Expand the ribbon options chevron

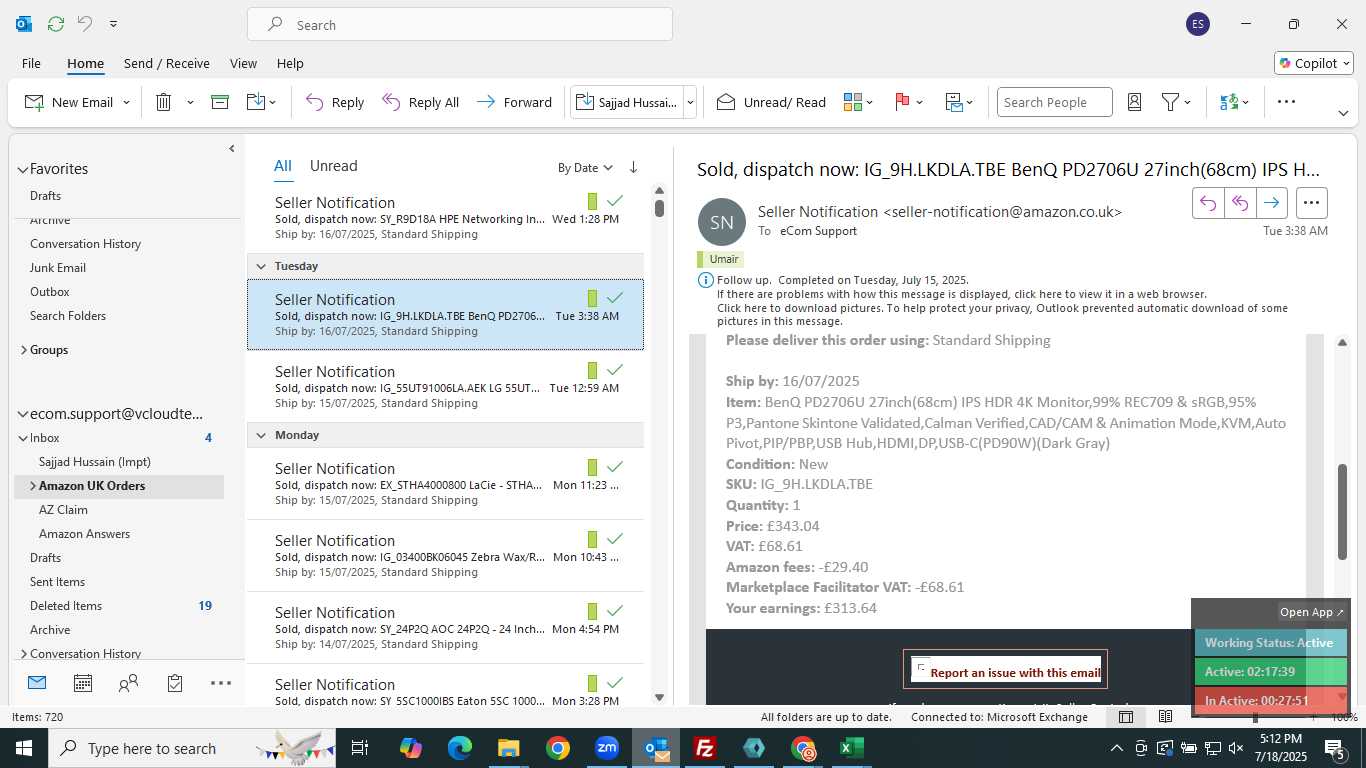coord(1343,113)
